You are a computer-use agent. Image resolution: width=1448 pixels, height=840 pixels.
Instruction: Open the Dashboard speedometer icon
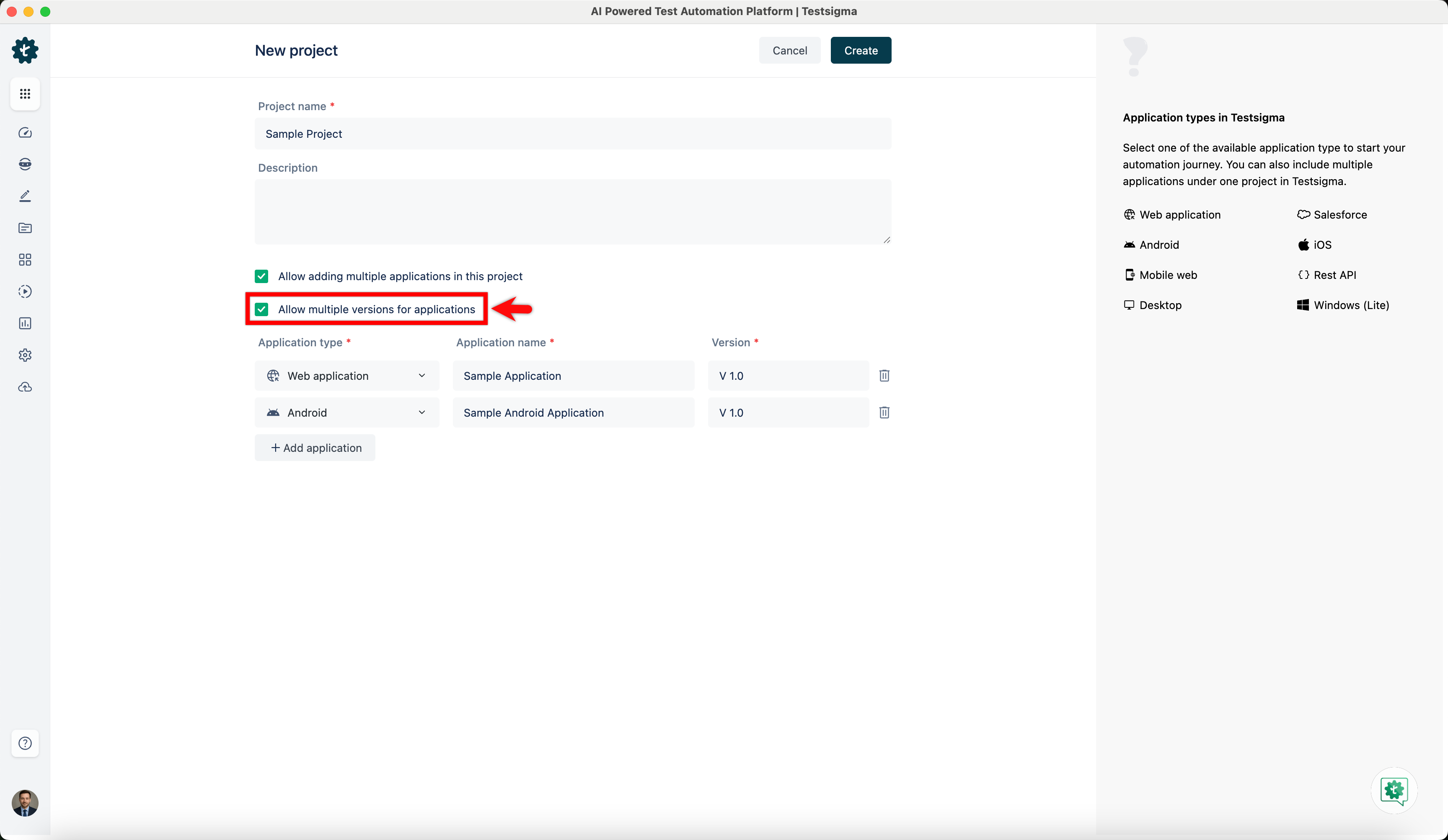pos(25,132)
